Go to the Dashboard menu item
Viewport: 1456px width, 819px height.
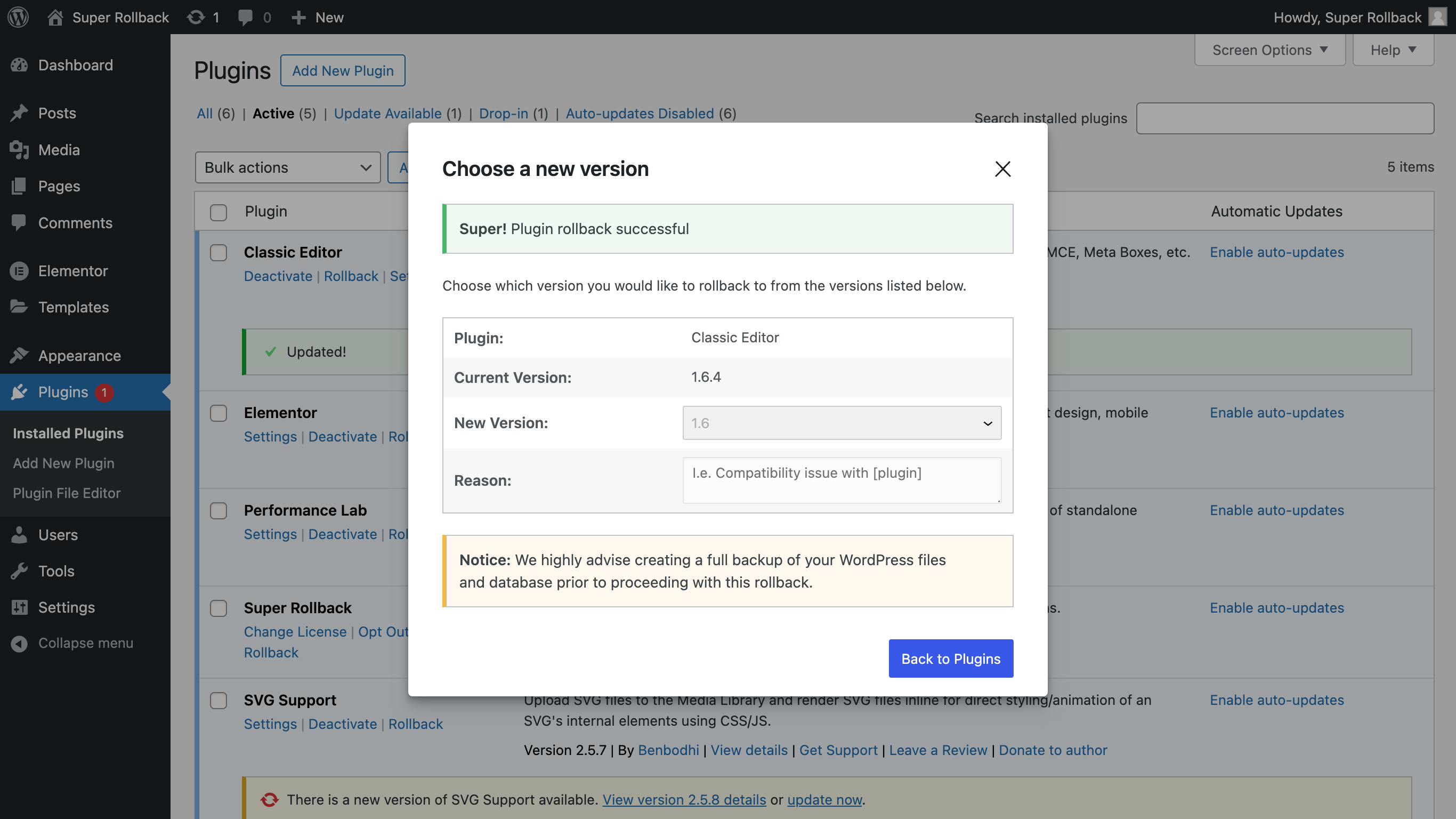click(x=76, y=65)
